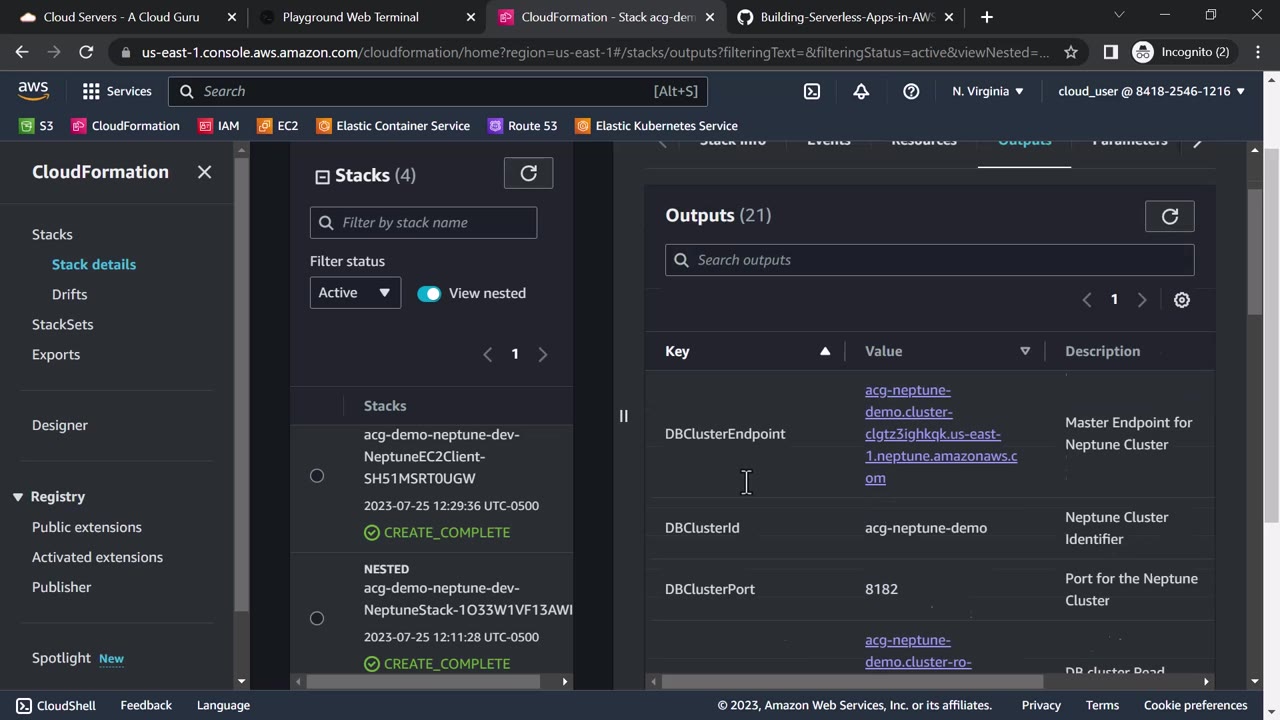Open the DBClusterEndpoint Neptune URL link

940,434
